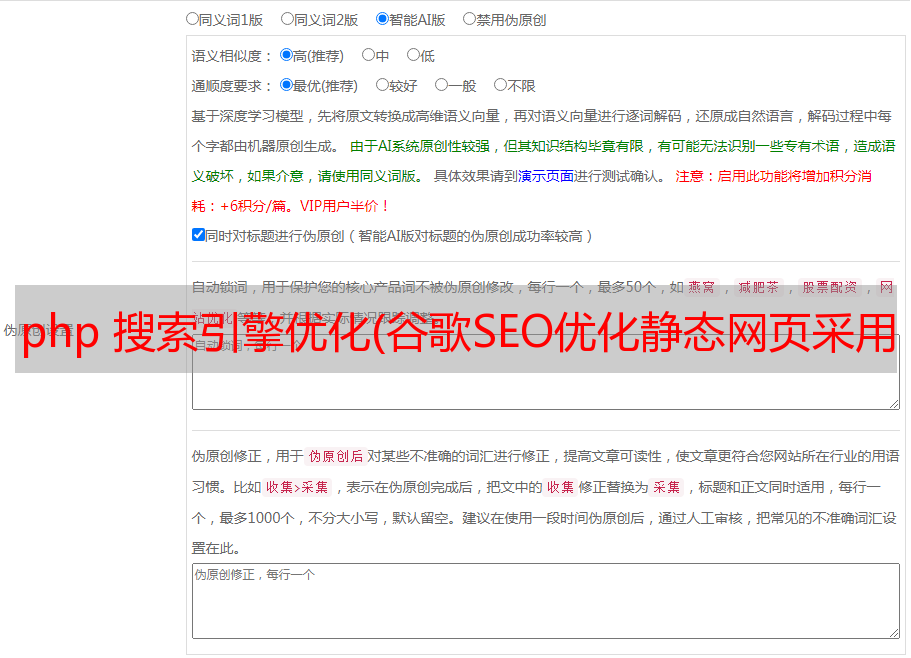Choose the 智能AI版 radio option
This screenshot has width=911, height=658.
click(x=382, y=19)
